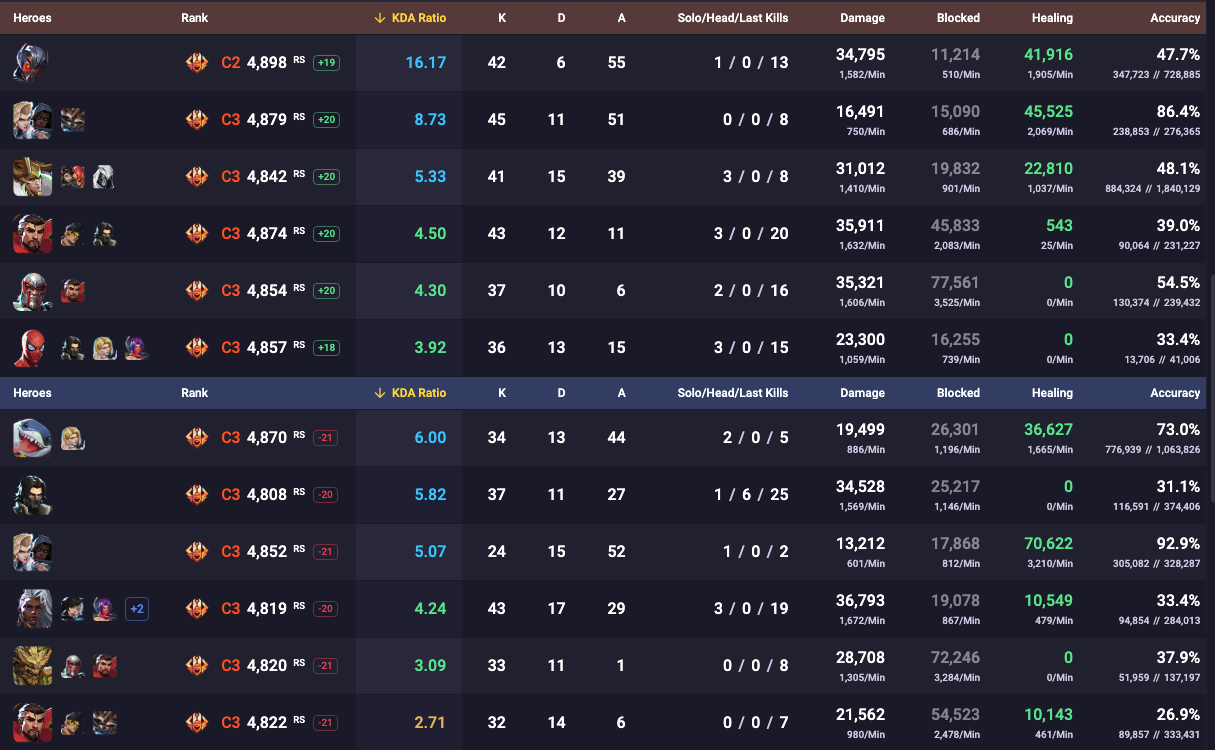The width and height of the screenshot is (1215, 750).
Task: Click Spider-Man hero icon in 4,857 row
Action: tap(29, 348)
